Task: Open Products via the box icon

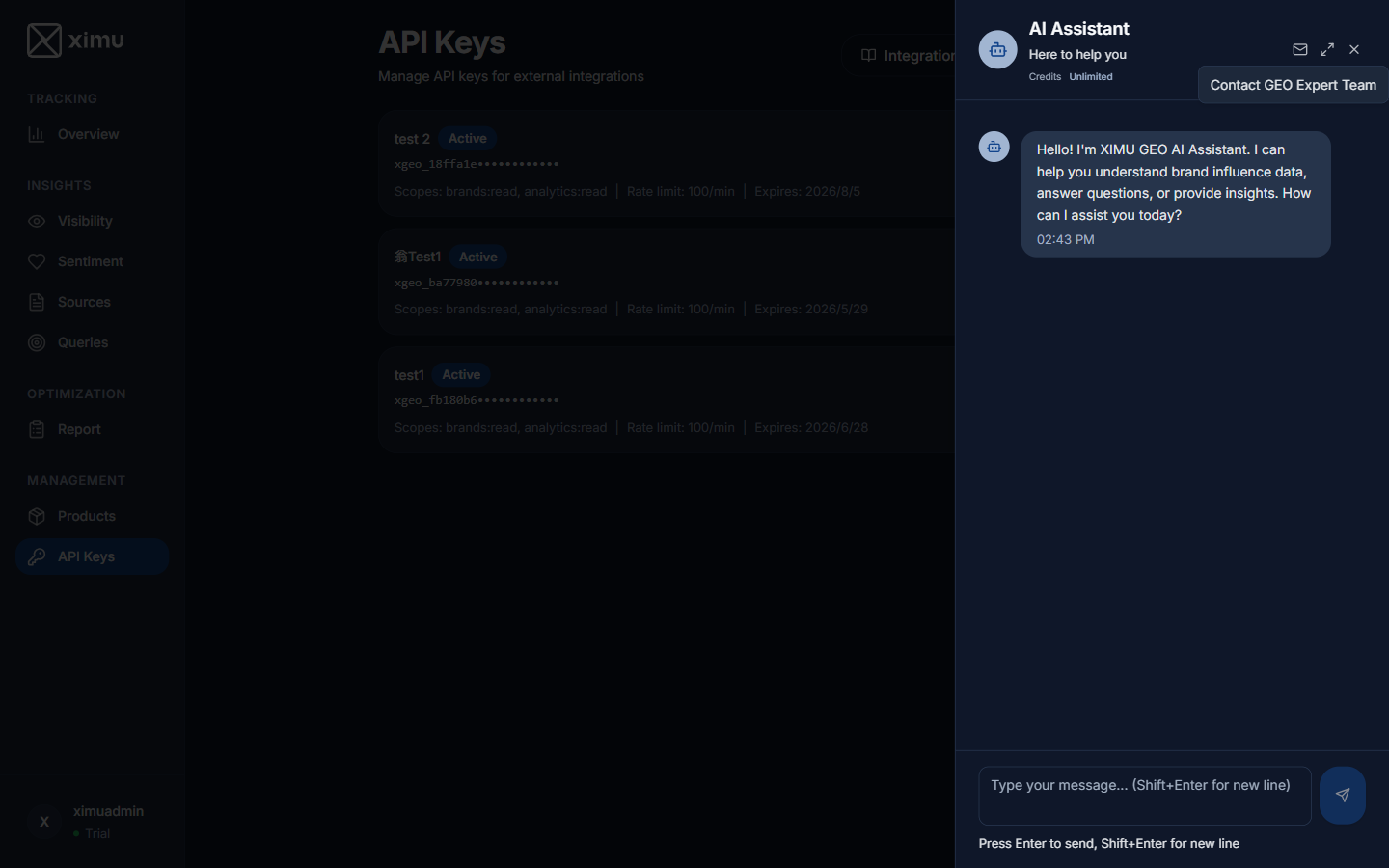Action: (x=37, y=516)
